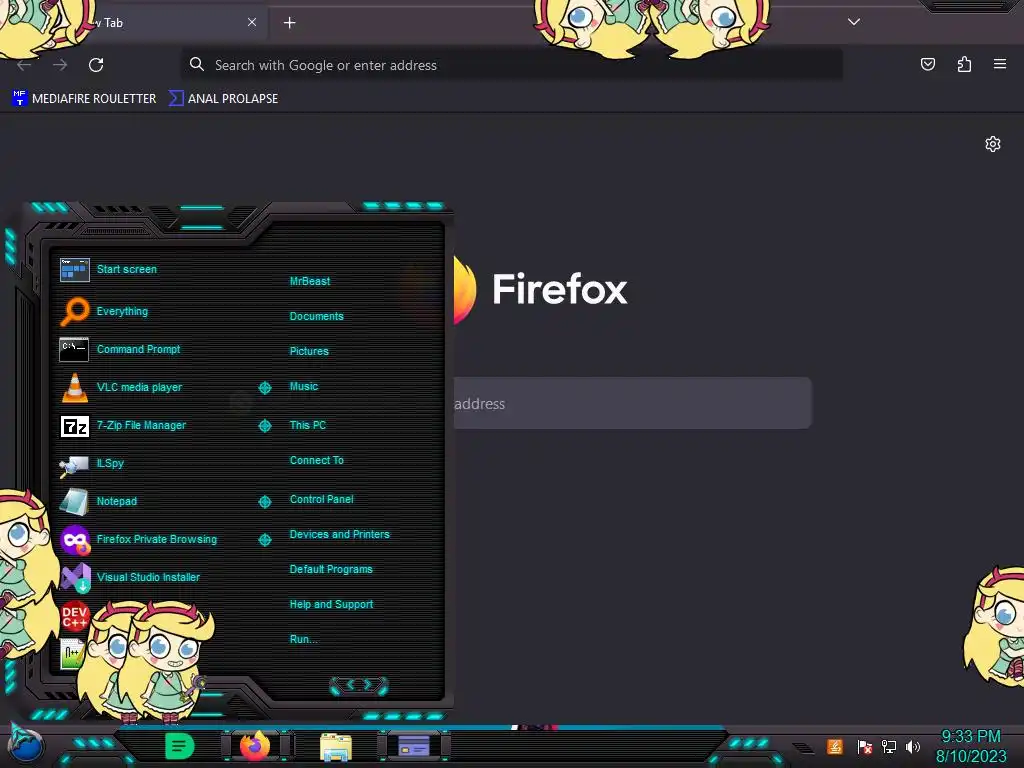This screenshot has height=768, width=1024.
Task: Open the Dev C++ red icon
Action: pos(74,616)
